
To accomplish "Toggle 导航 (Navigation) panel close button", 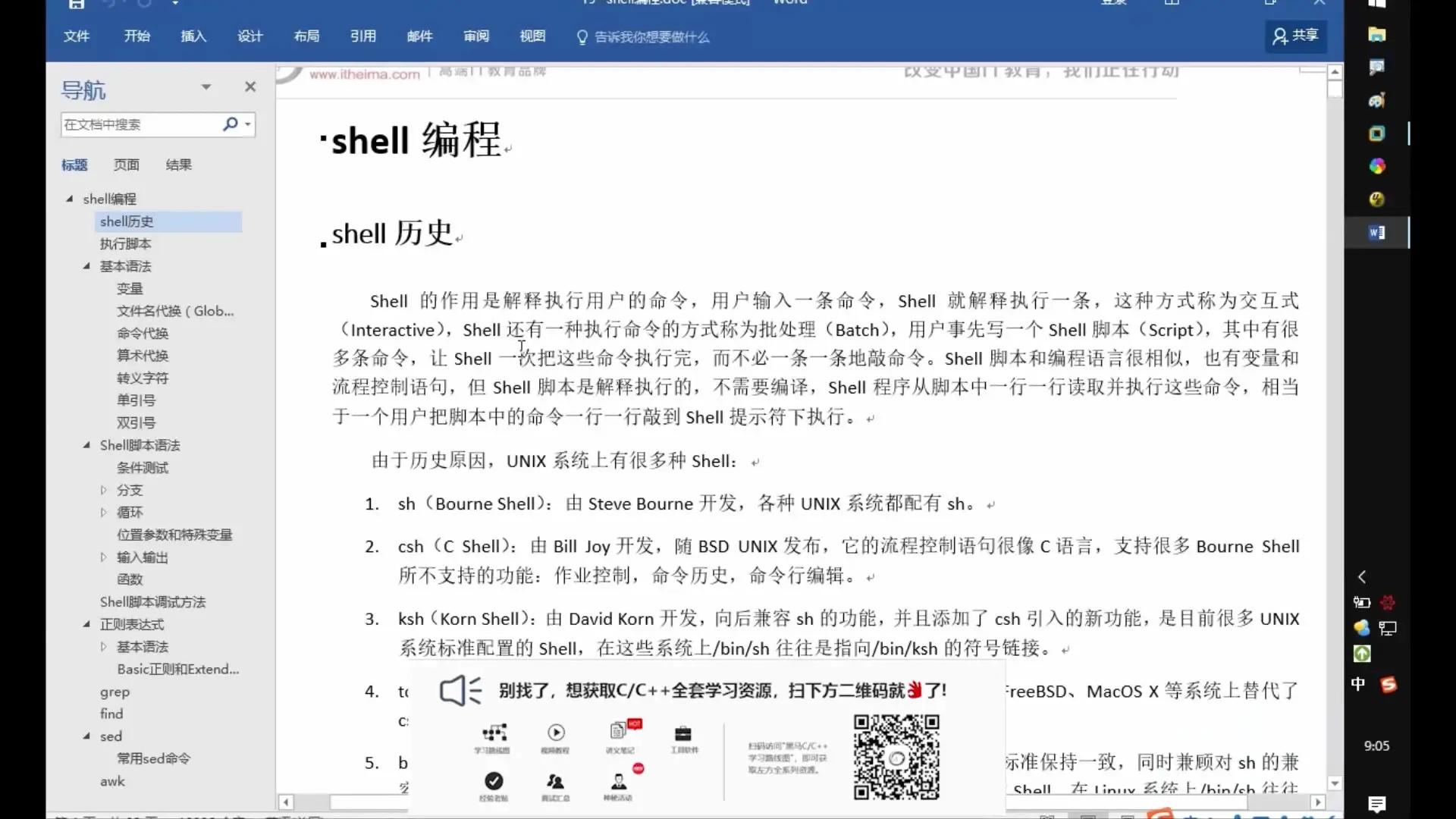I will (250, 87).
